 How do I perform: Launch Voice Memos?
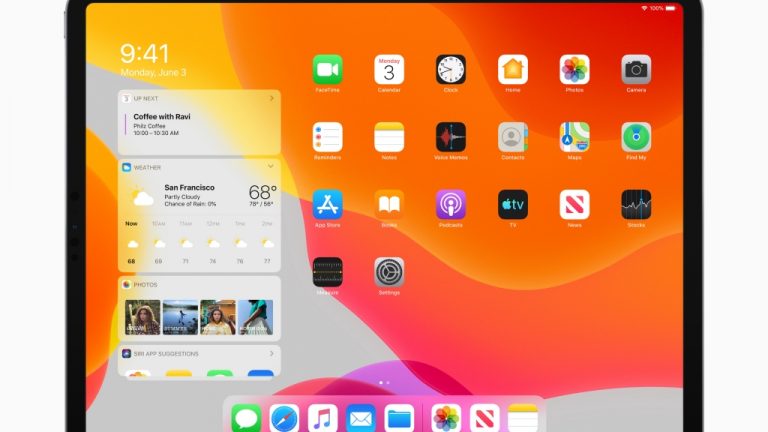pyautogui.click(x=451, y=137)
